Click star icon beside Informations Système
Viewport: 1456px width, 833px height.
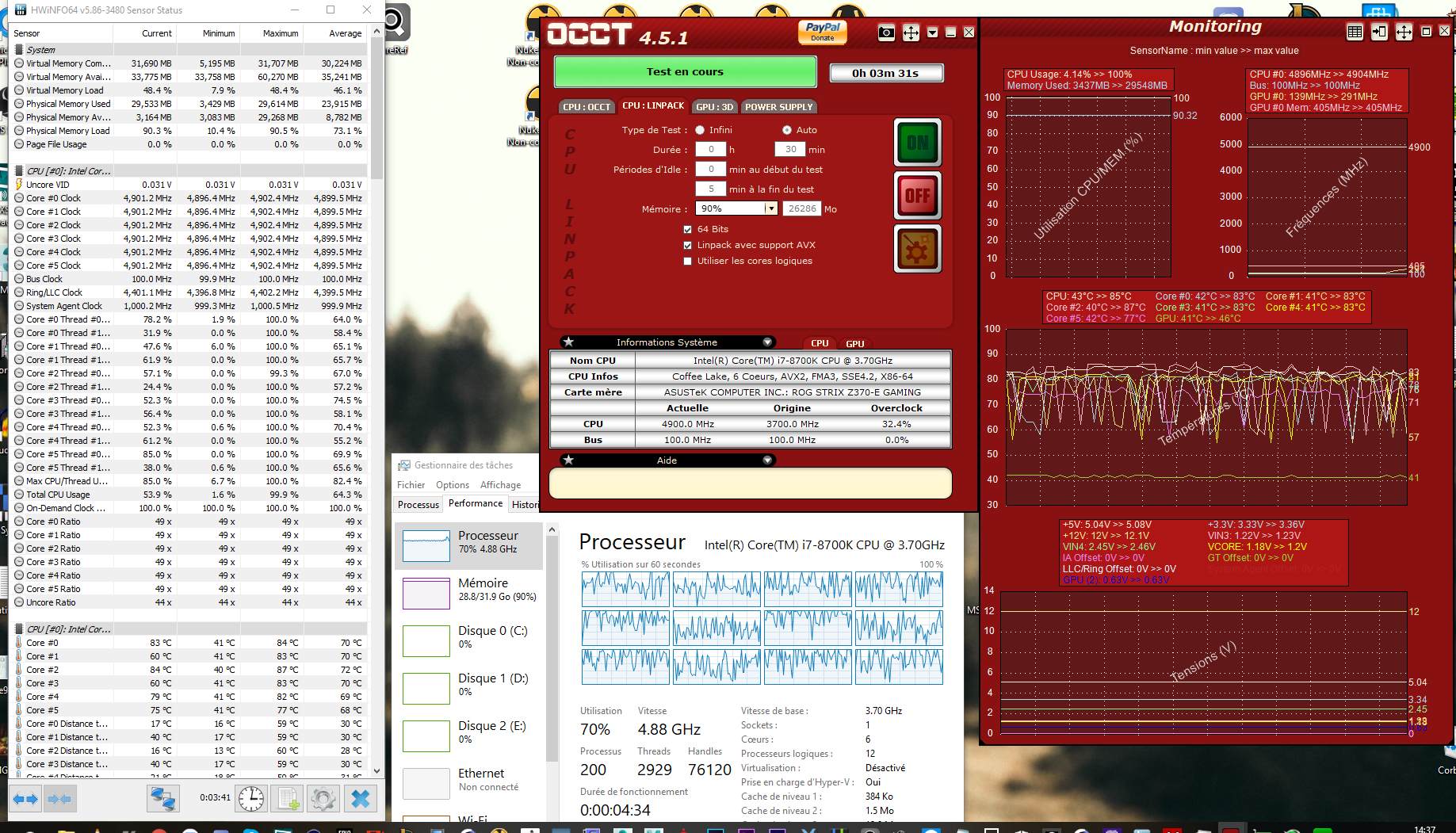pos(568,342)
